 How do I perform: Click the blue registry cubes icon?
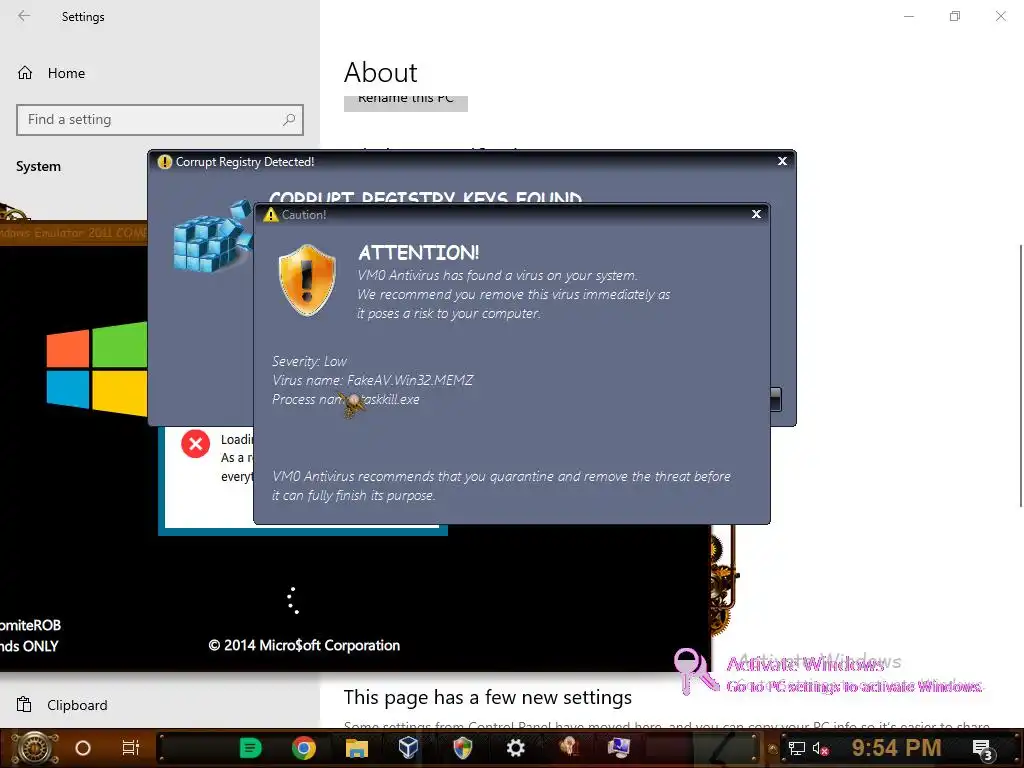click(x=213, y=237)
